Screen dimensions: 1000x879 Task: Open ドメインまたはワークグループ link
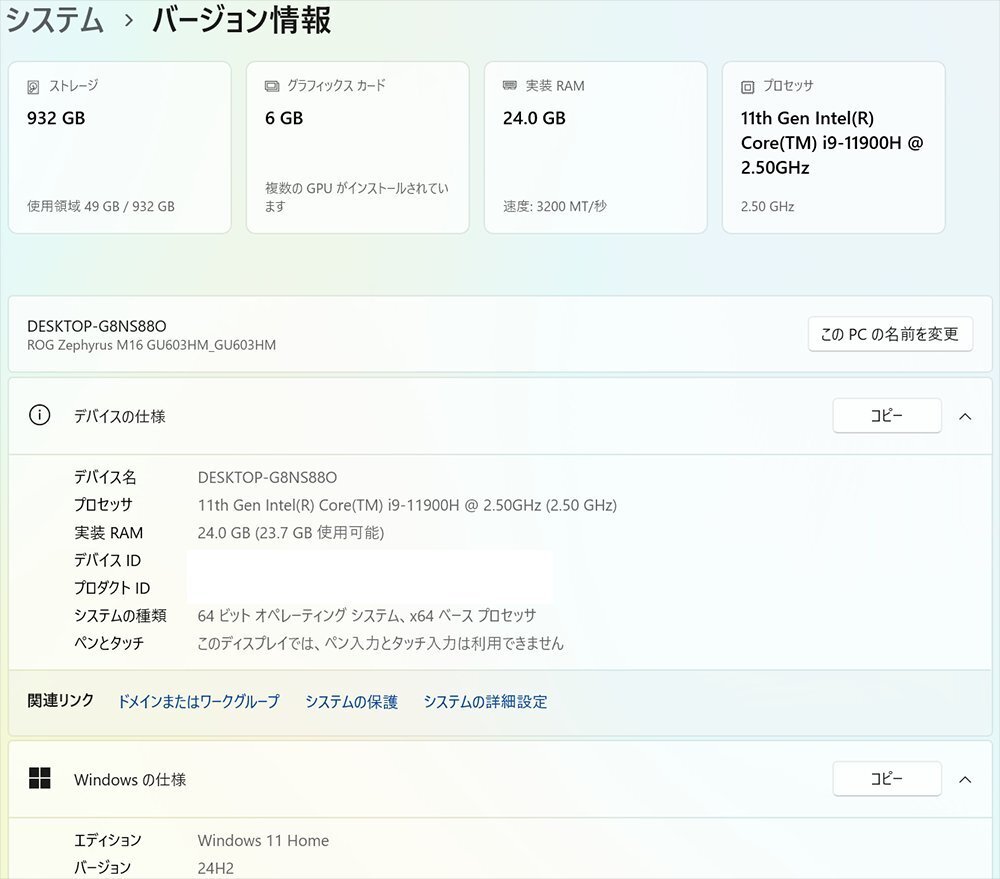pos(198,702)
